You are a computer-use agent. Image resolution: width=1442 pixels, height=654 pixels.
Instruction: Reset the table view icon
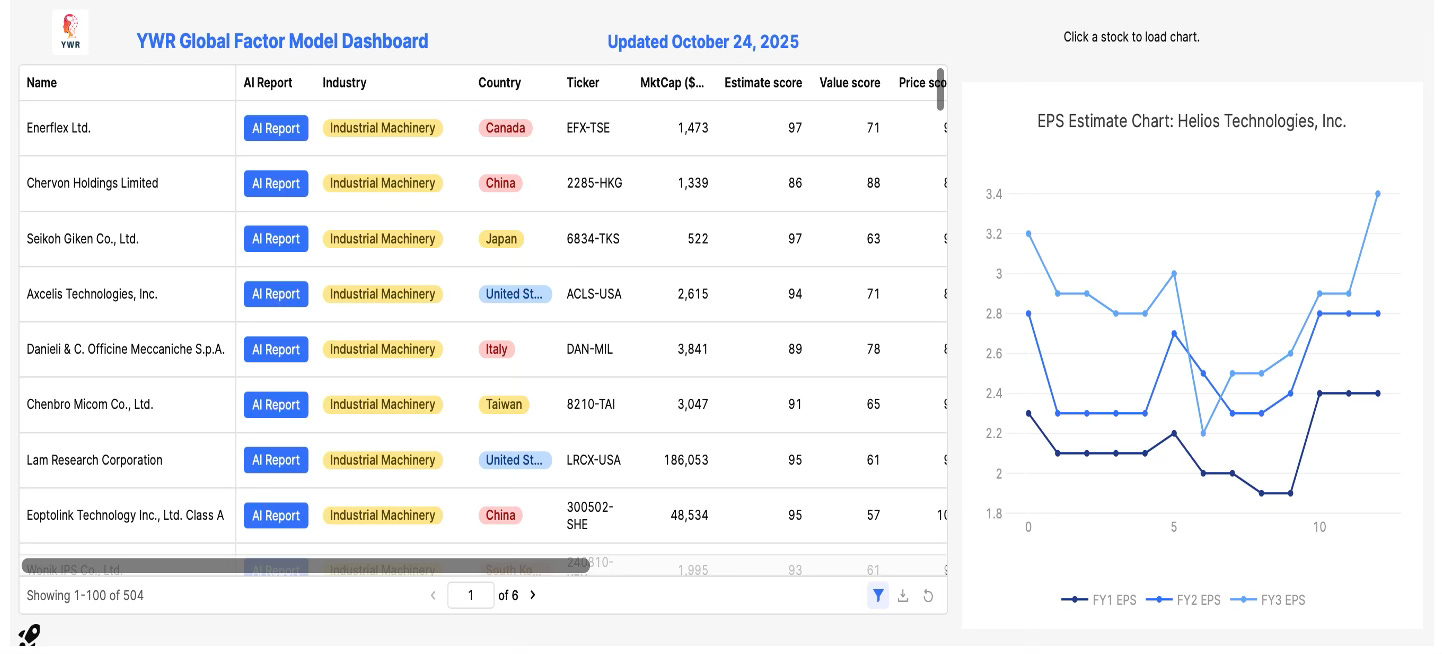[x=928, y=596]
